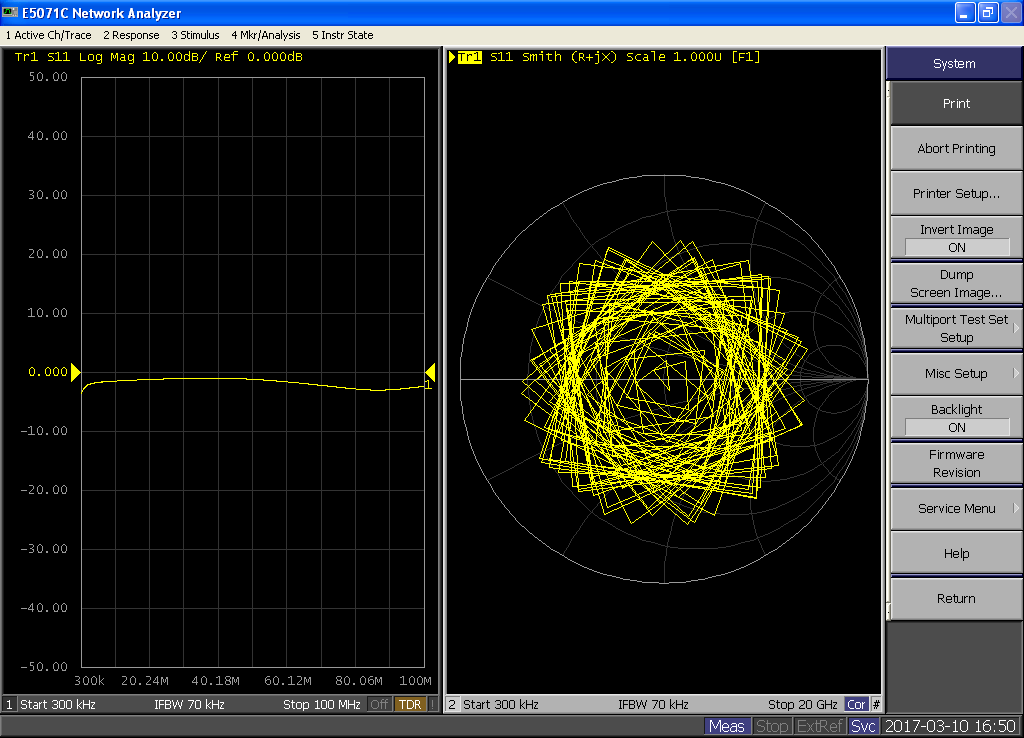The height and width of the screenshot is (738, 1024).
Task: Expand Multiport Test Set Setup submenu
Action: coord(956,328)
